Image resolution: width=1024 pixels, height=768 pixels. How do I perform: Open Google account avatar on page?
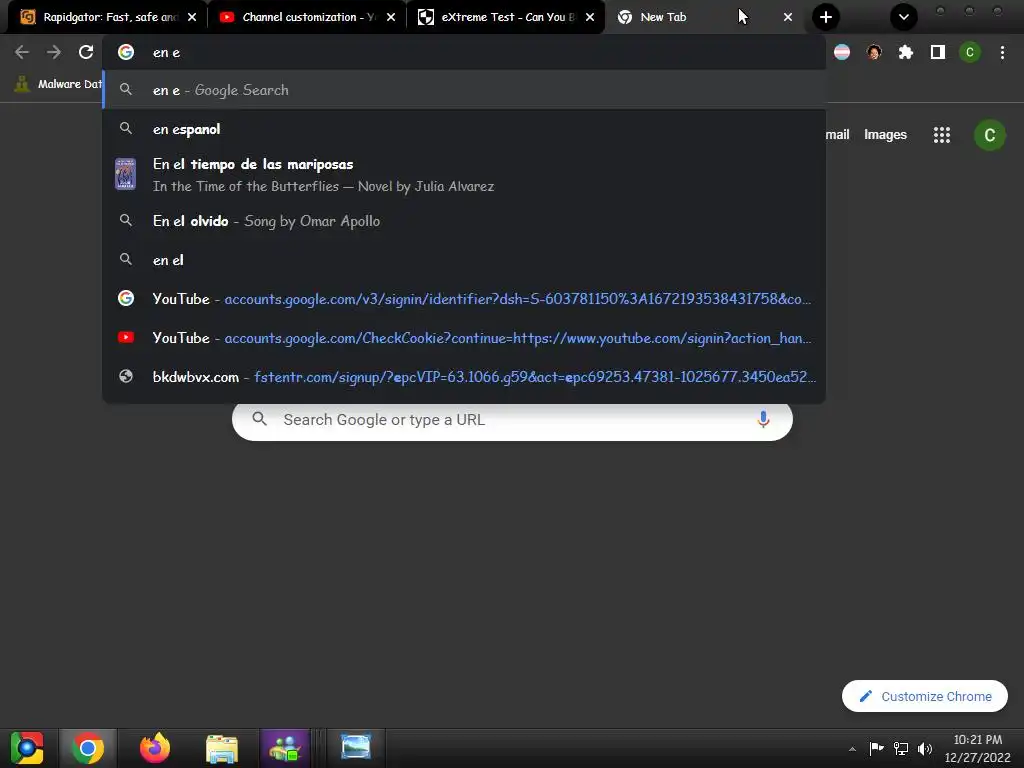[x=989, y=135]
